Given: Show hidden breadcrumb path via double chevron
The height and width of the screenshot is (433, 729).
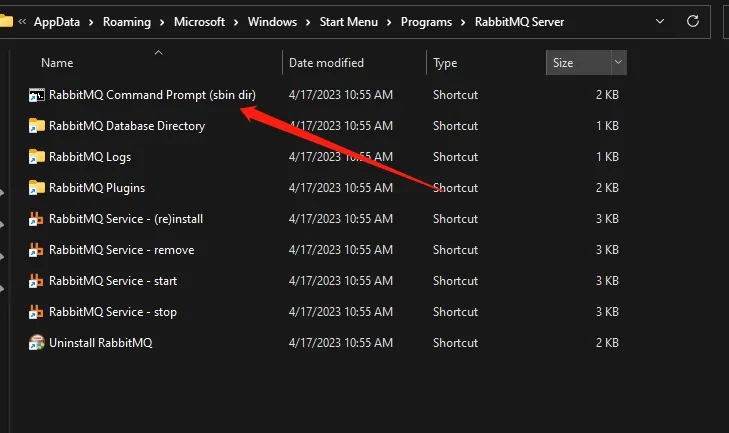Looking at the screenshot, I should [22, 21].
